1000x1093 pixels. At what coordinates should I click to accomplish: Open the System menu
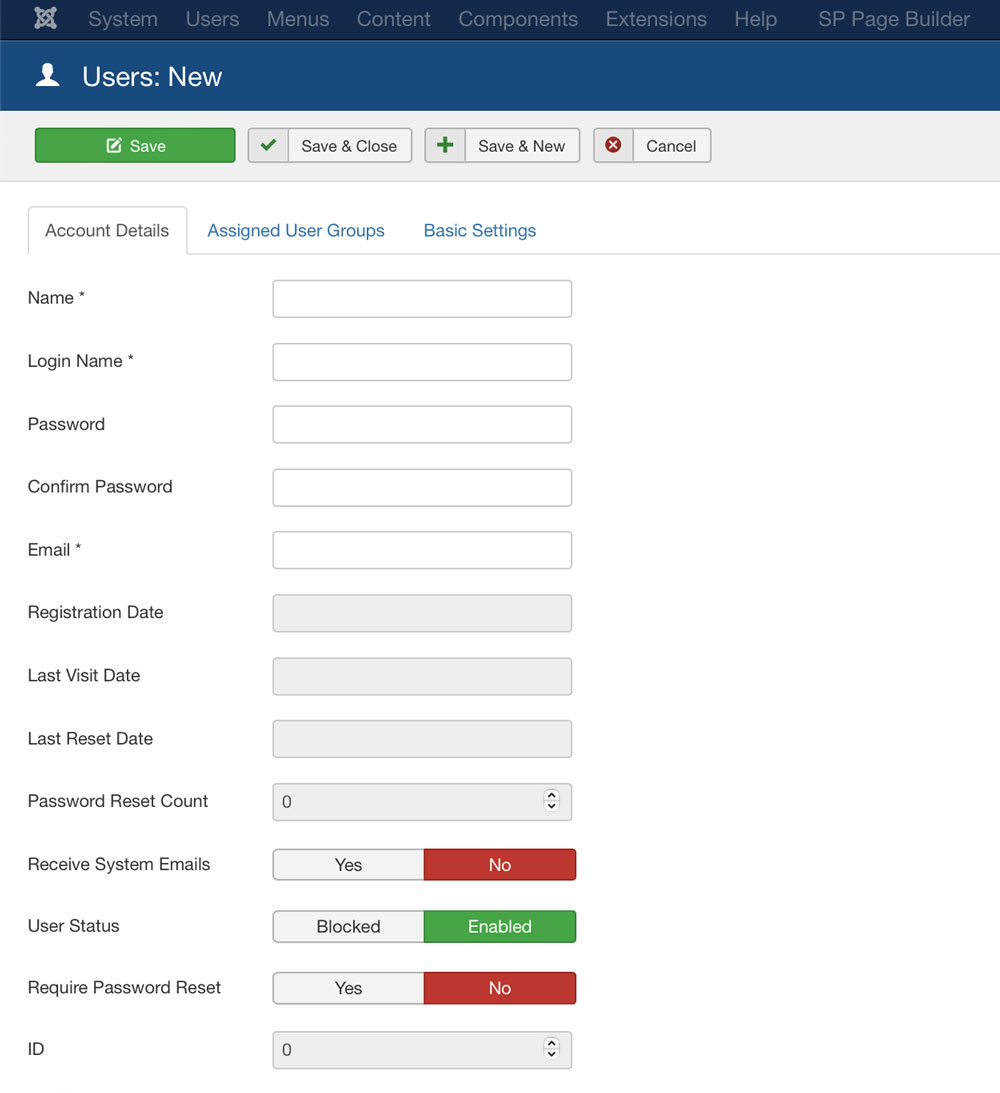[x=123, y=19]
